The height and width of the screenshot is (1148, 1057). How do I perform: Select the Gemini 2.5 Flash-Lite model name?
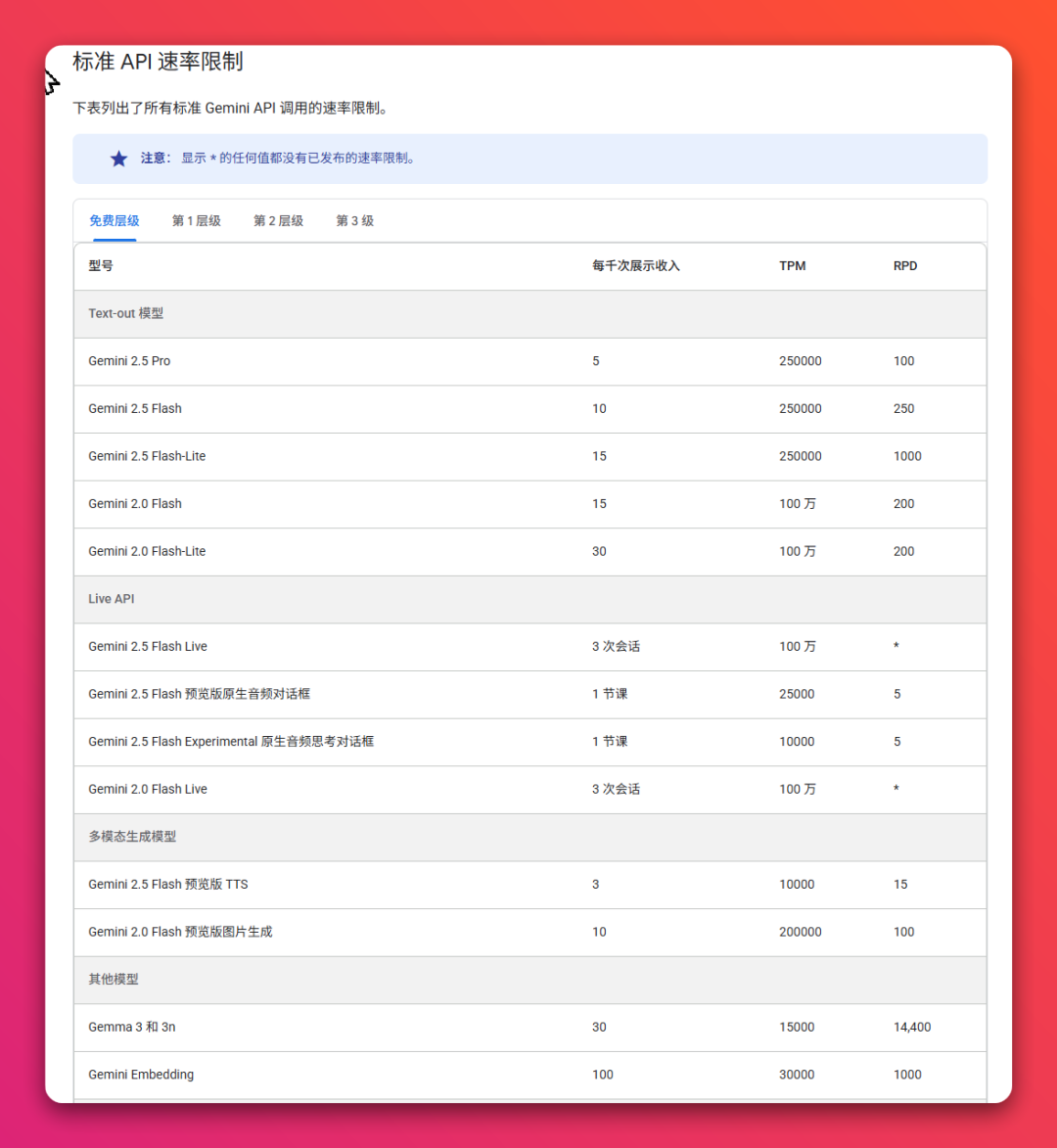[x=147, y=456]
